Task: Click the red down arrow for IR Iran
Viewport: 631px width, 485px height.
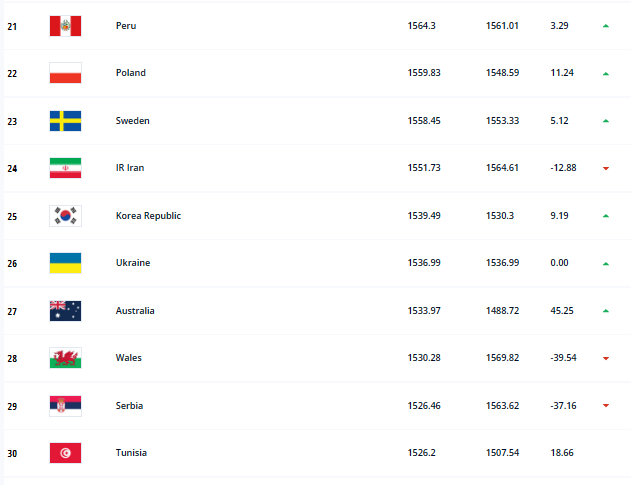Action: point(606,168)
